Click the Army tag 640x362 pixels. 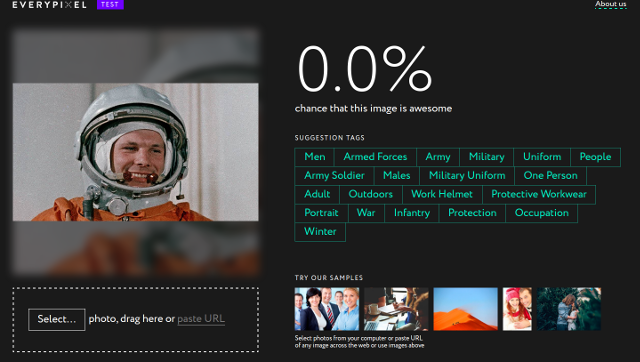(x=438, y=157)
